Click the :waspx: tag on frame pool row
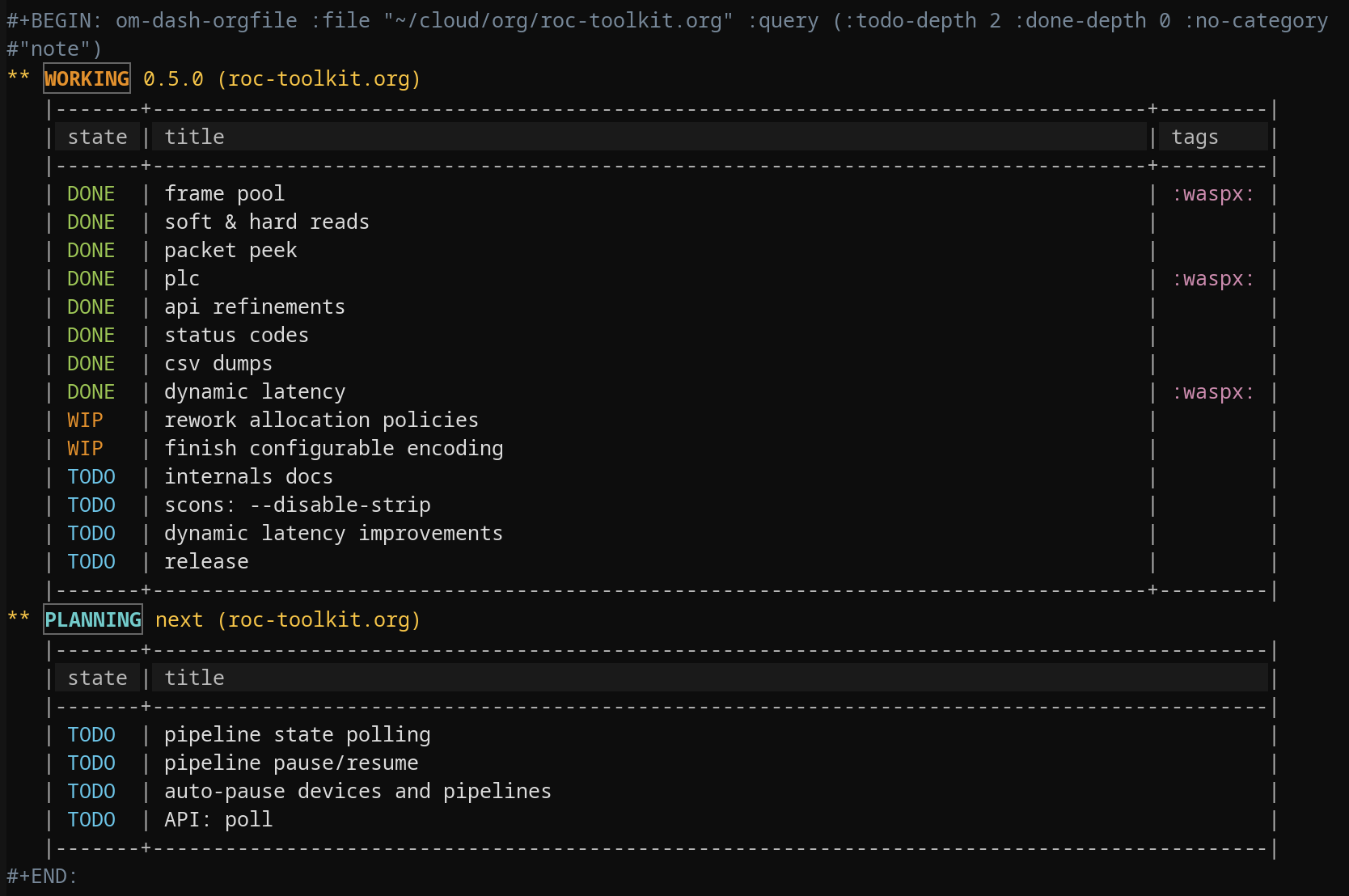Viewport: 1349px width, 896px height. click(1213, 193)
